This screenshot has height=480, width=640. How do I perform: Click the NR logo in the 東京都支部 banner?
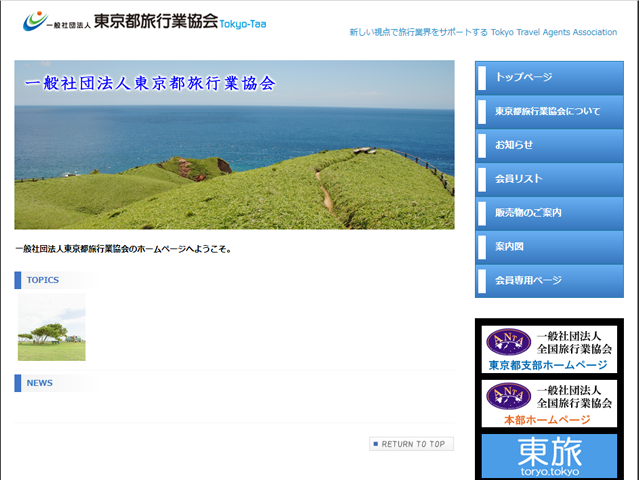(509, 341)
